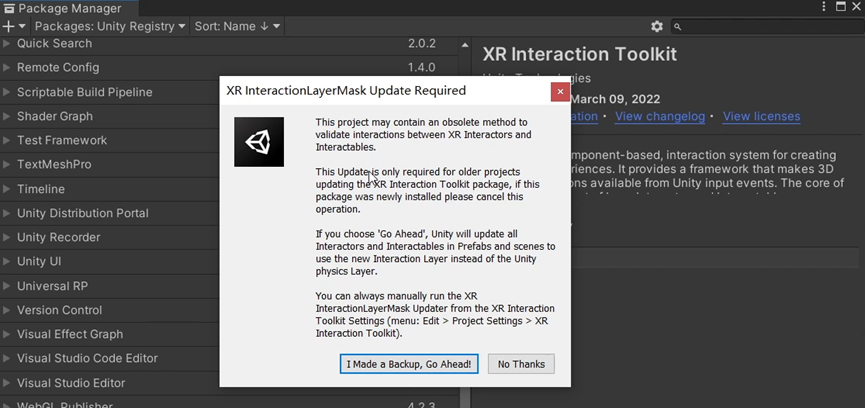Select Visual Studio Code Editor package name
This screenshot has height=408, width=865.
[x=87, y=358]
